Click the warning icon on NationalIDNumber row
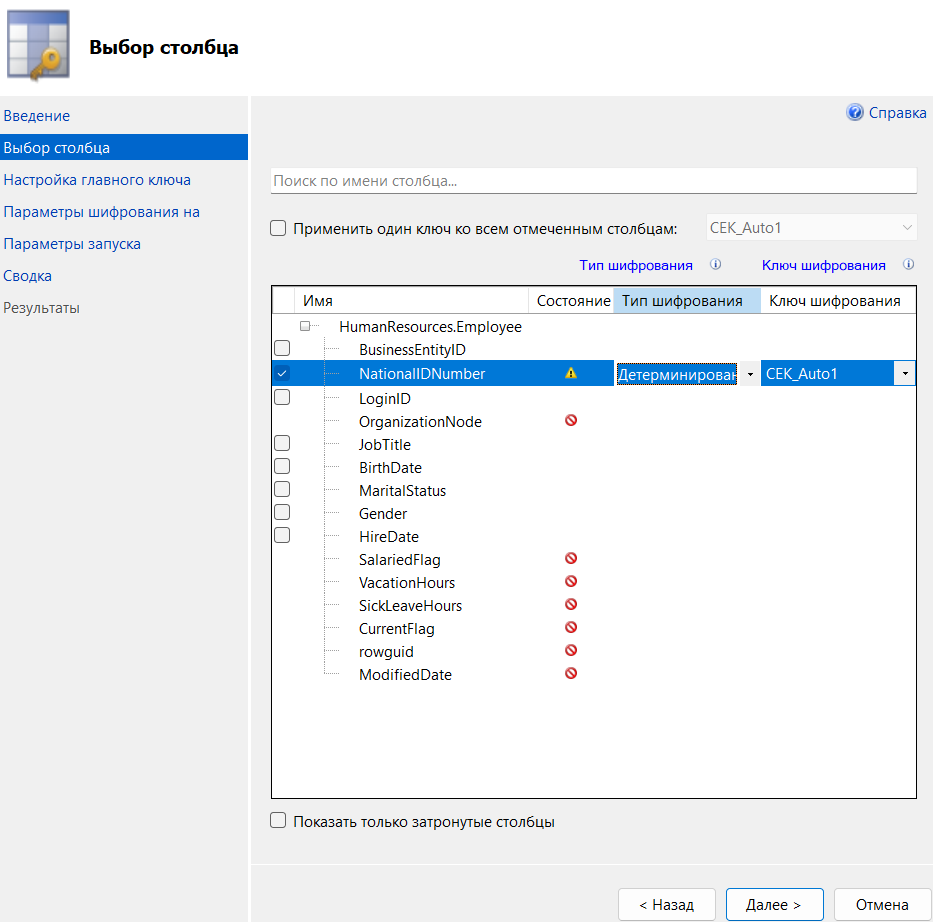The width and height of the screenshot is (933, 922). click(x=571, y=373)
